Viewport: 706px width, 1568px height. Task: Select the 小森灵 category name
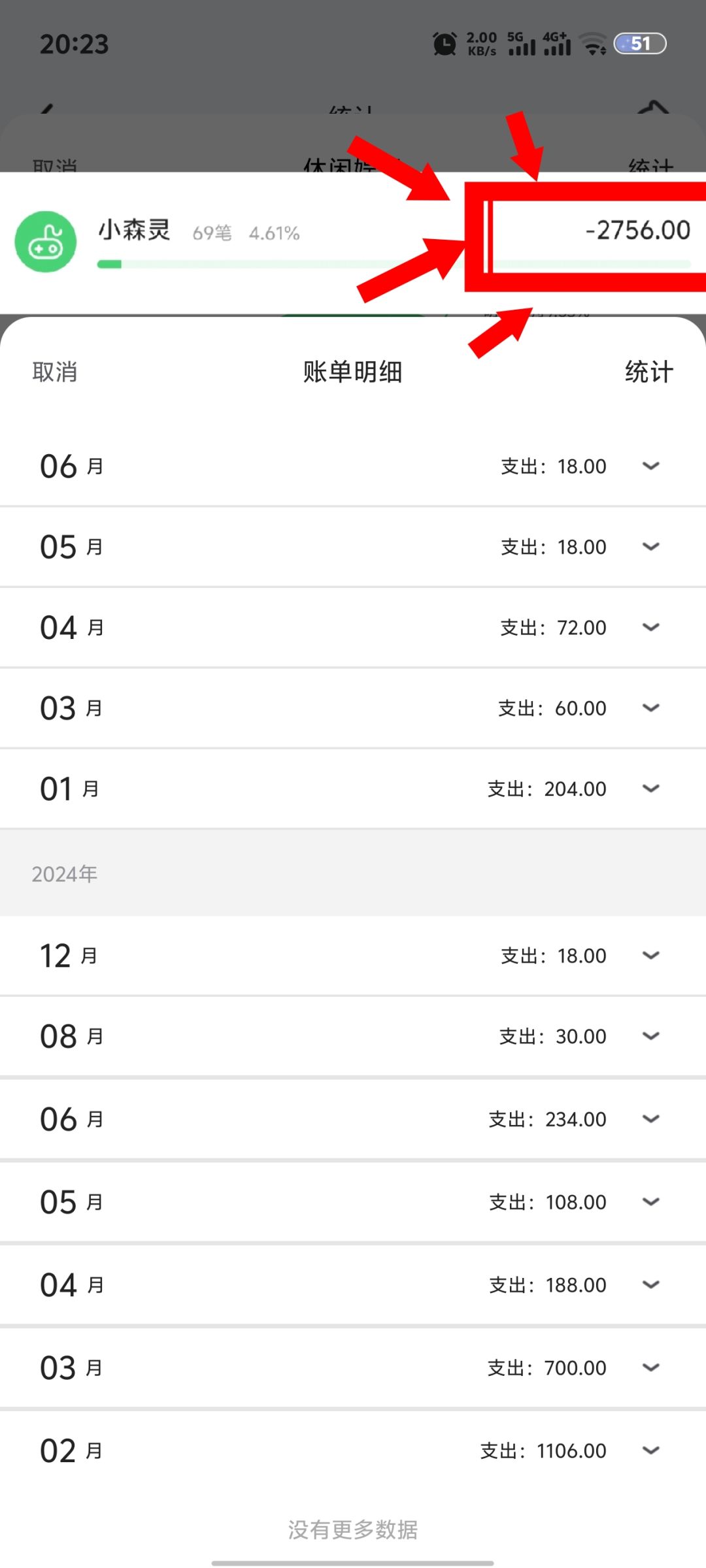134,230
